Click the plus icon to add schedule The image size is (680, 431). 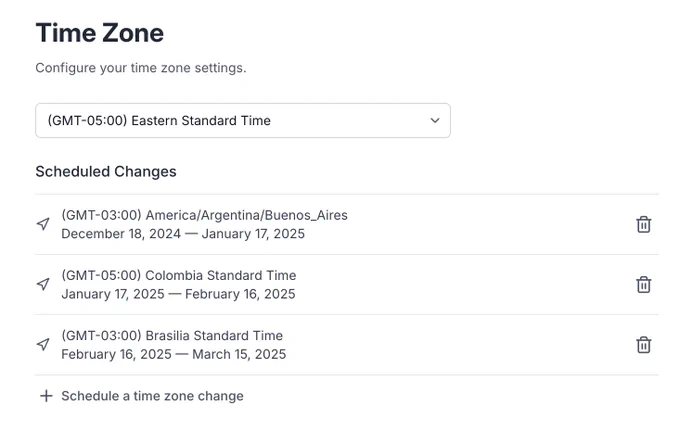tap(46, 396)
